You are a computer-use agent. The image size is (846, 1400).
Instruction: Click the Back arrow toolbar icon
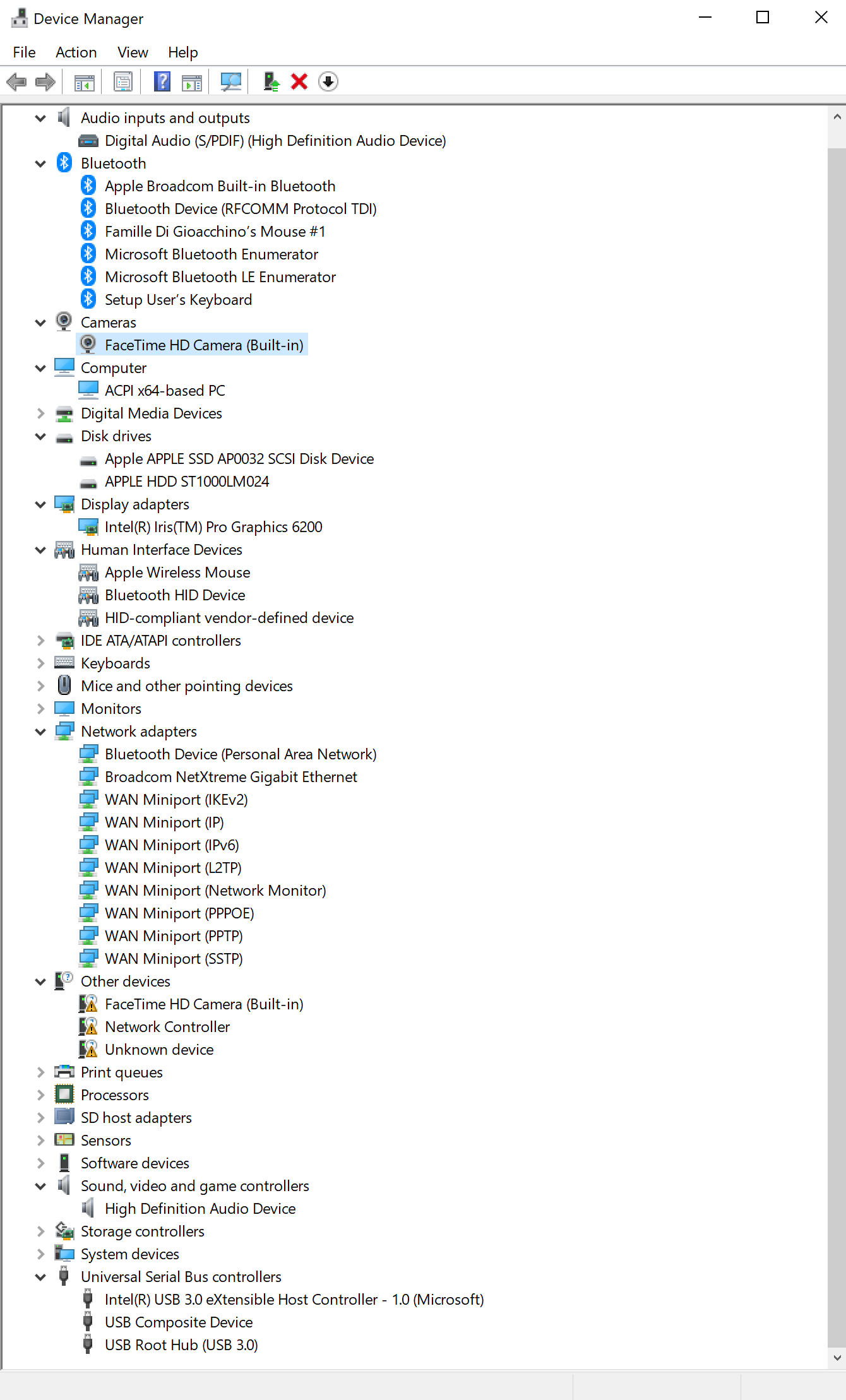click(16, 81)
